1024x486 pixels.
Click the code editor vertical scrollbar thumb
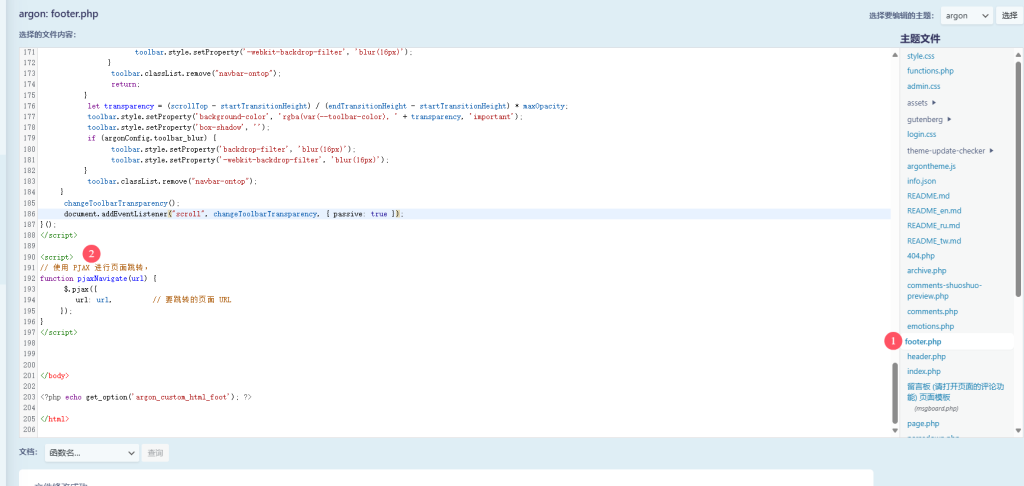tap(895, 393)
